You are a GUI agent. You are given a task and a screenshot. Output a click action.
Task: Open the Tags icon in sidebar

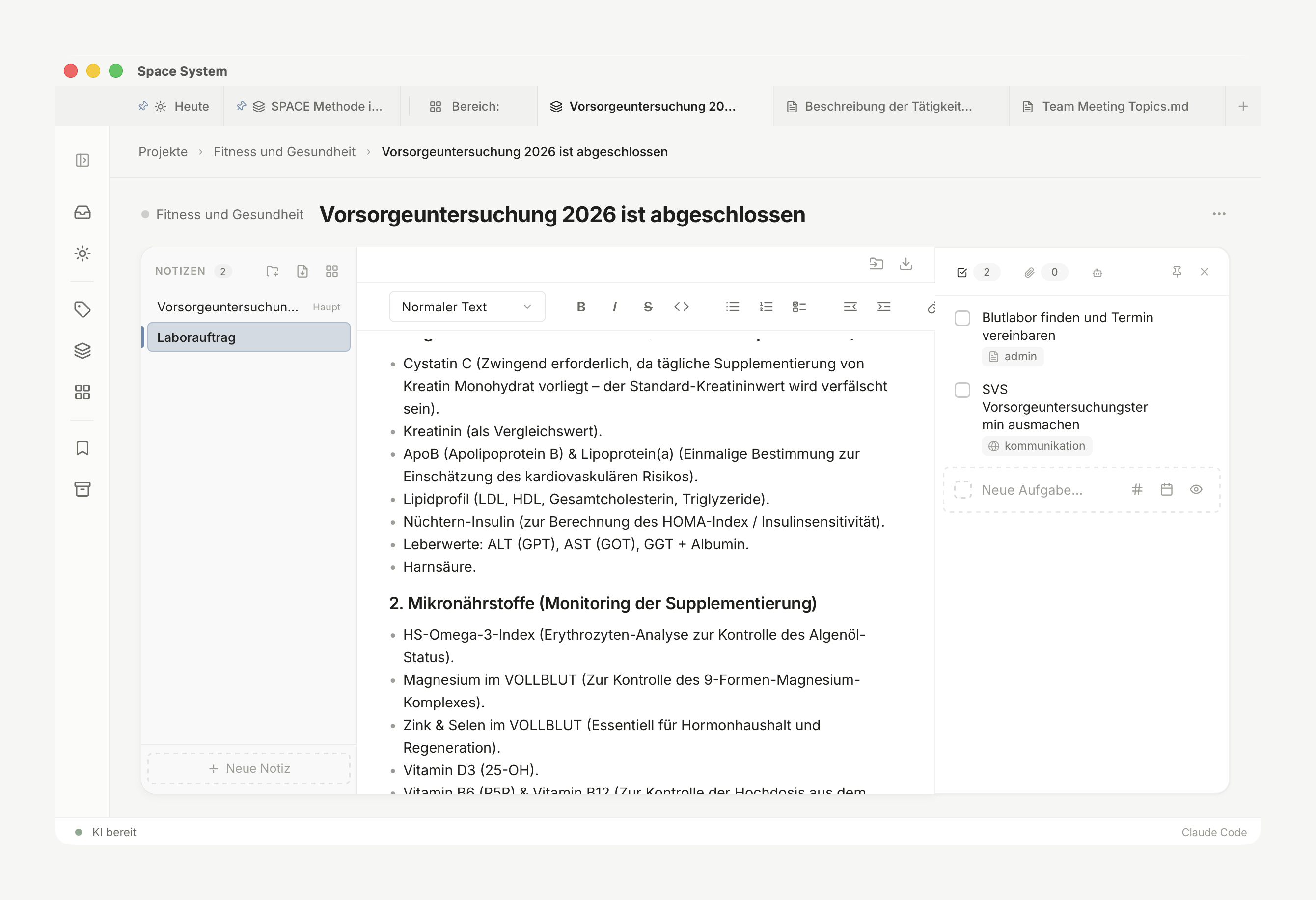[x=82, y=309]
